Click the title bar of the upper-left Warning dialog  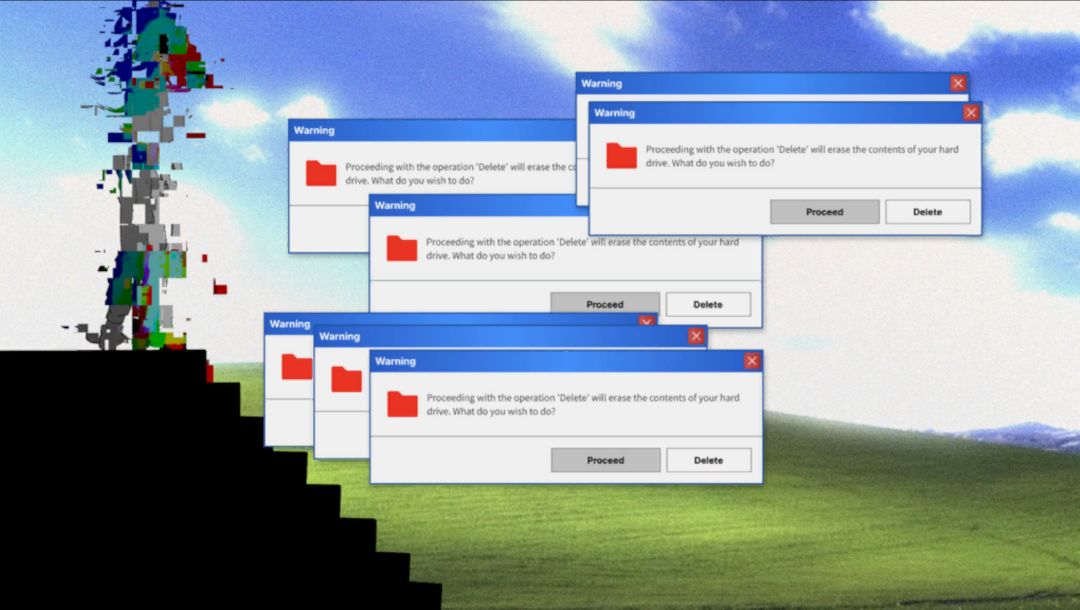click(x=433, y=130)
